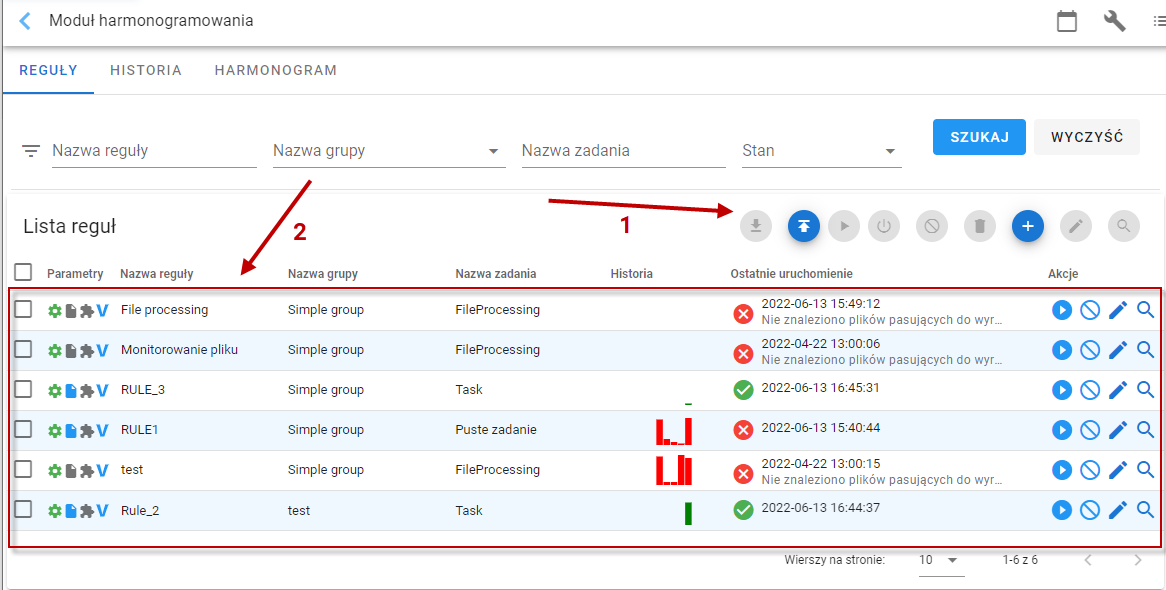1166x590 pixels.
Task: Click the red history chart for RULE1
Action: [x=674, y=432]
